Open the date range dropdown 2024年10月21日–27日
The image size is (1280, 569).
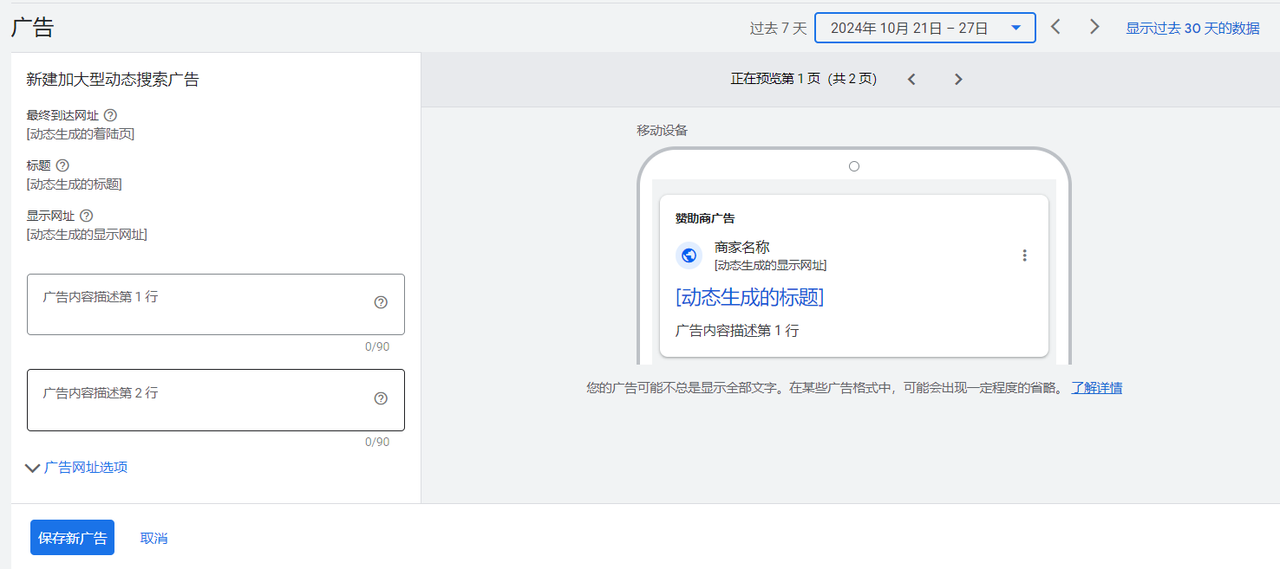[925, 28]
